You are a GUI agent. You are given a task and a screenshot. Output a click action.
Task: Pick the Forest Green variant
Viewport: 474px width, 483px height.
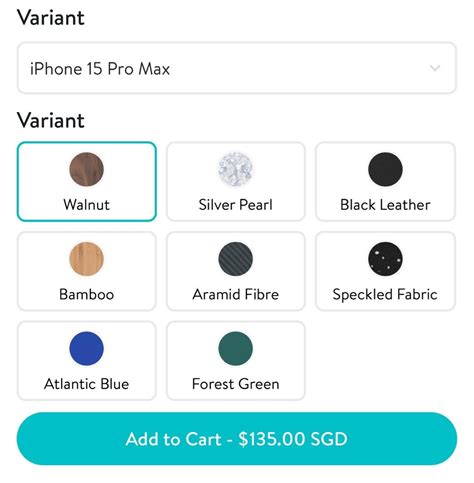point(236,361)
